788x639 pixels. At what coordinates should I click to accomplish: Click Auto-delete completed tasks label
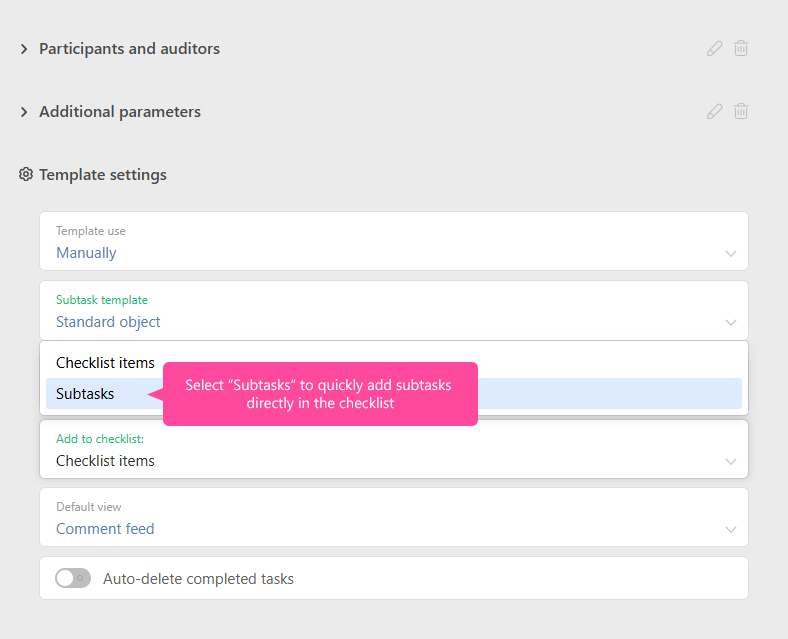(198, 579)
